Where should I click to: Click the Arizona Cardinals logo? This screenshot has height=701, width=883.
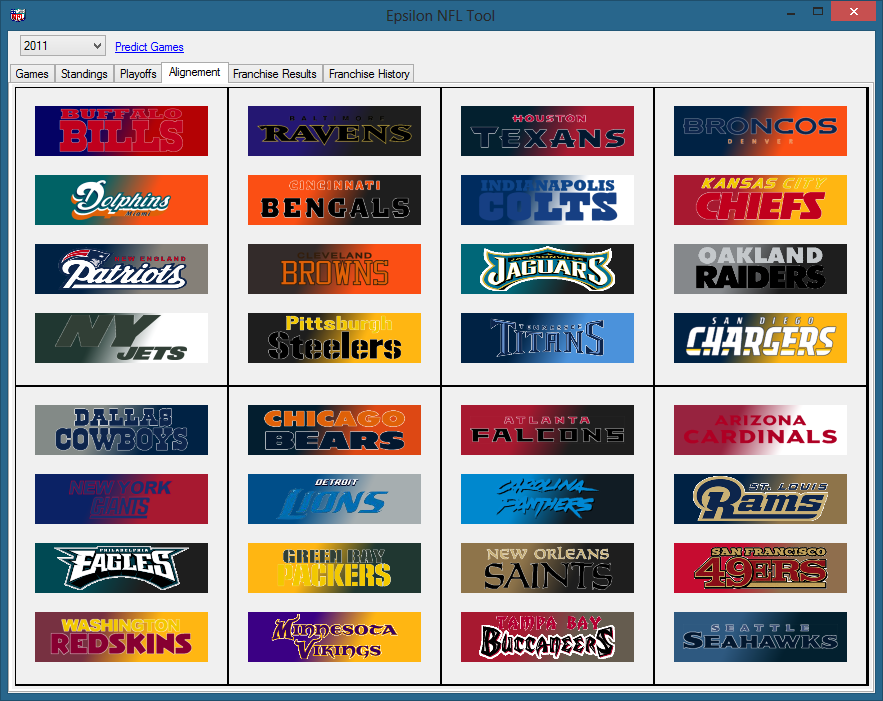(x=760, y=430)
